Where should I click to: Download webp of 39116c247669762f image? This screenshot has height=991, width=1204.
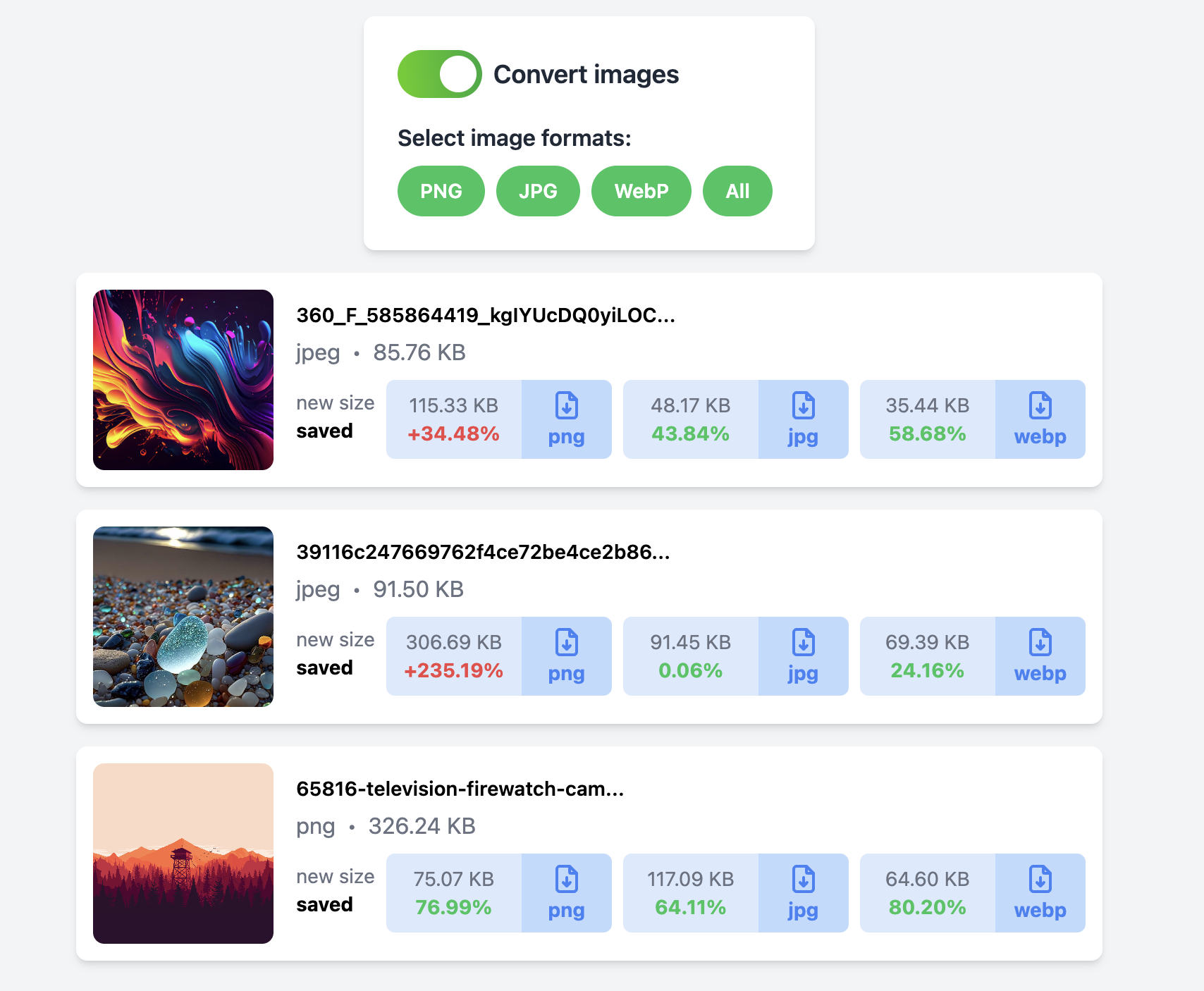coord(1040,656)
